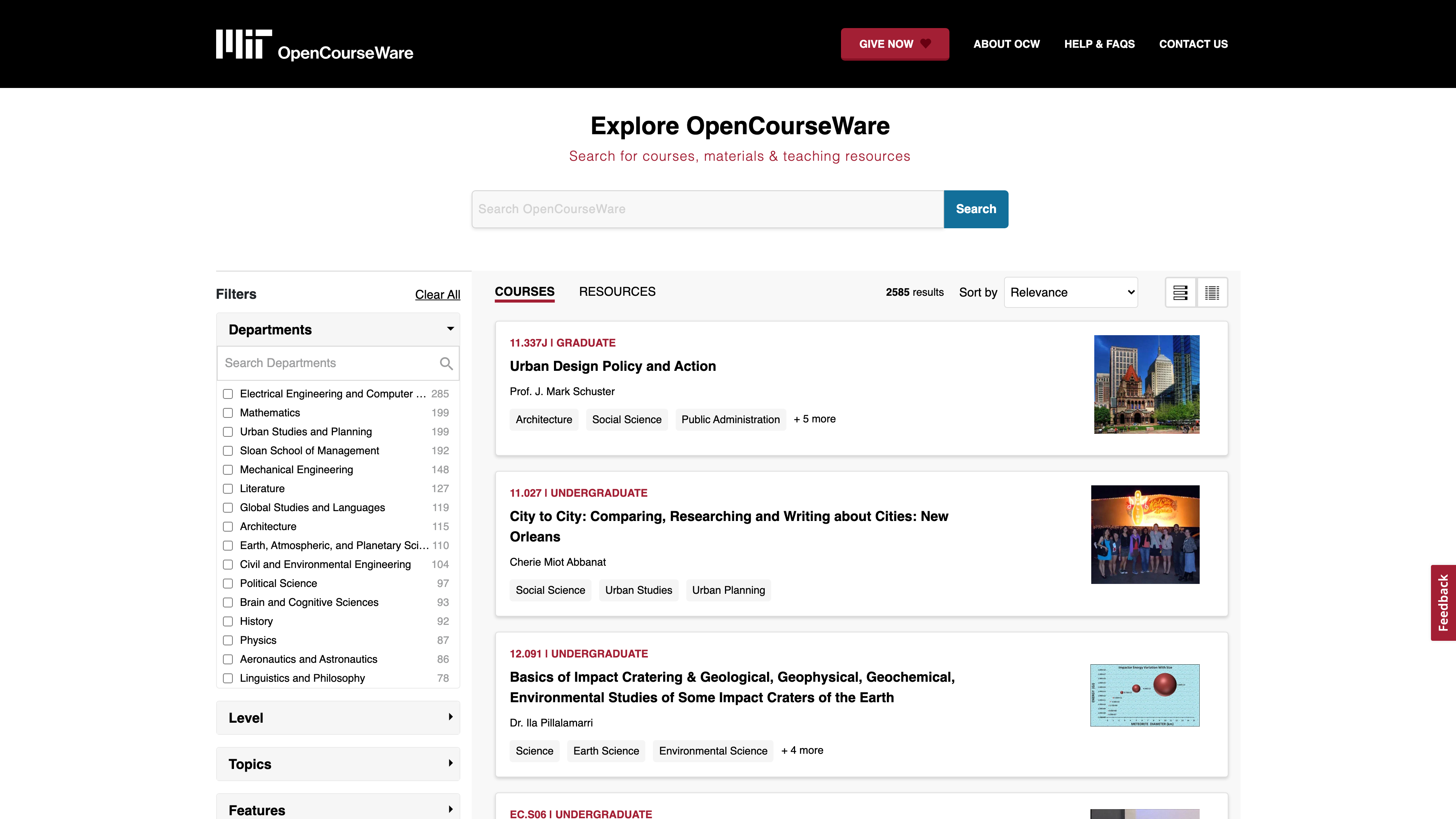This screenshot has height=819, width=1456.
Task: Click the '2585 results' count text
Action: [915, 292]
